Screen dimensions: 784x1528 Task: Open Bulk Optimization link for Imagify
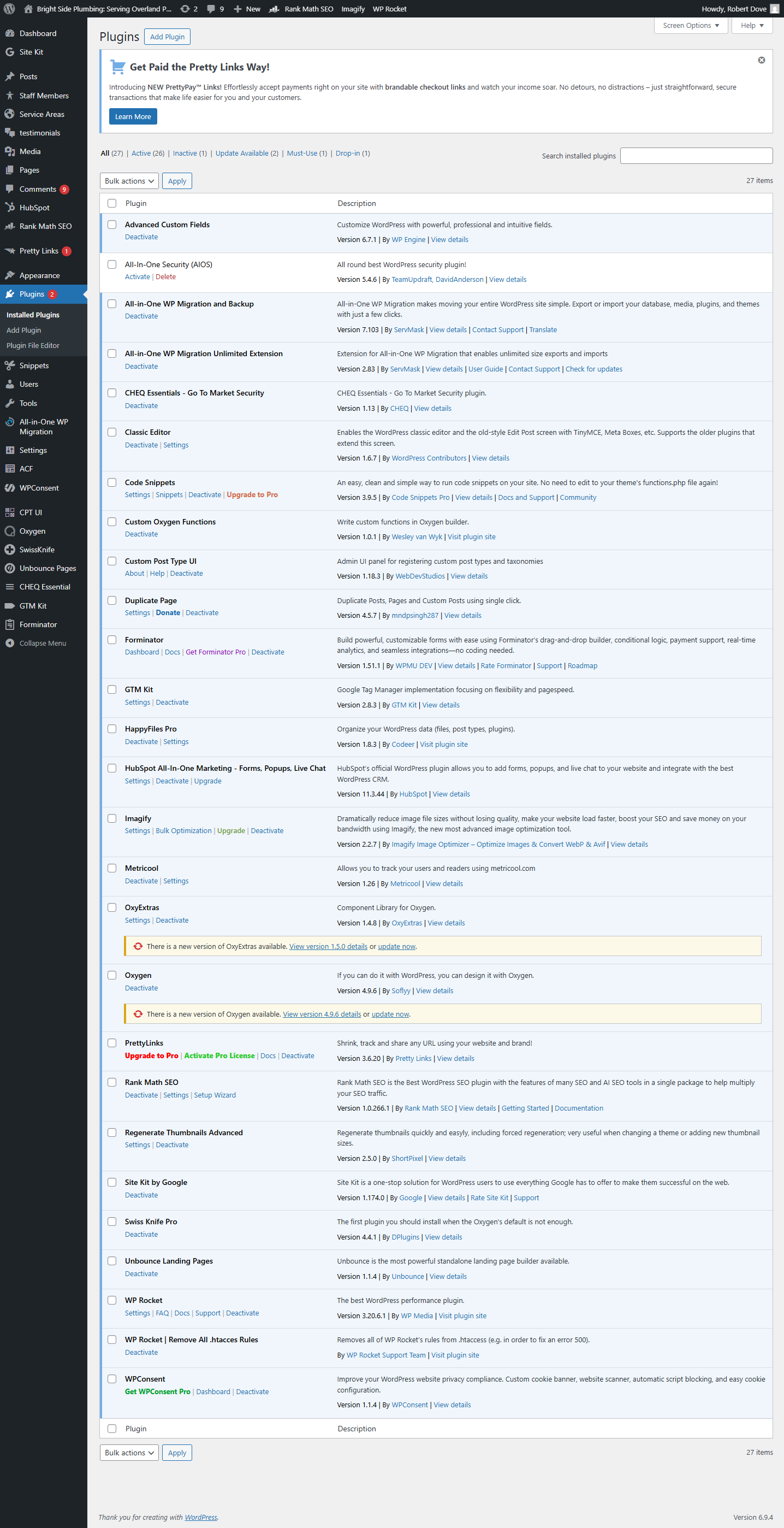pyautogui.click(x=183, y=831)
